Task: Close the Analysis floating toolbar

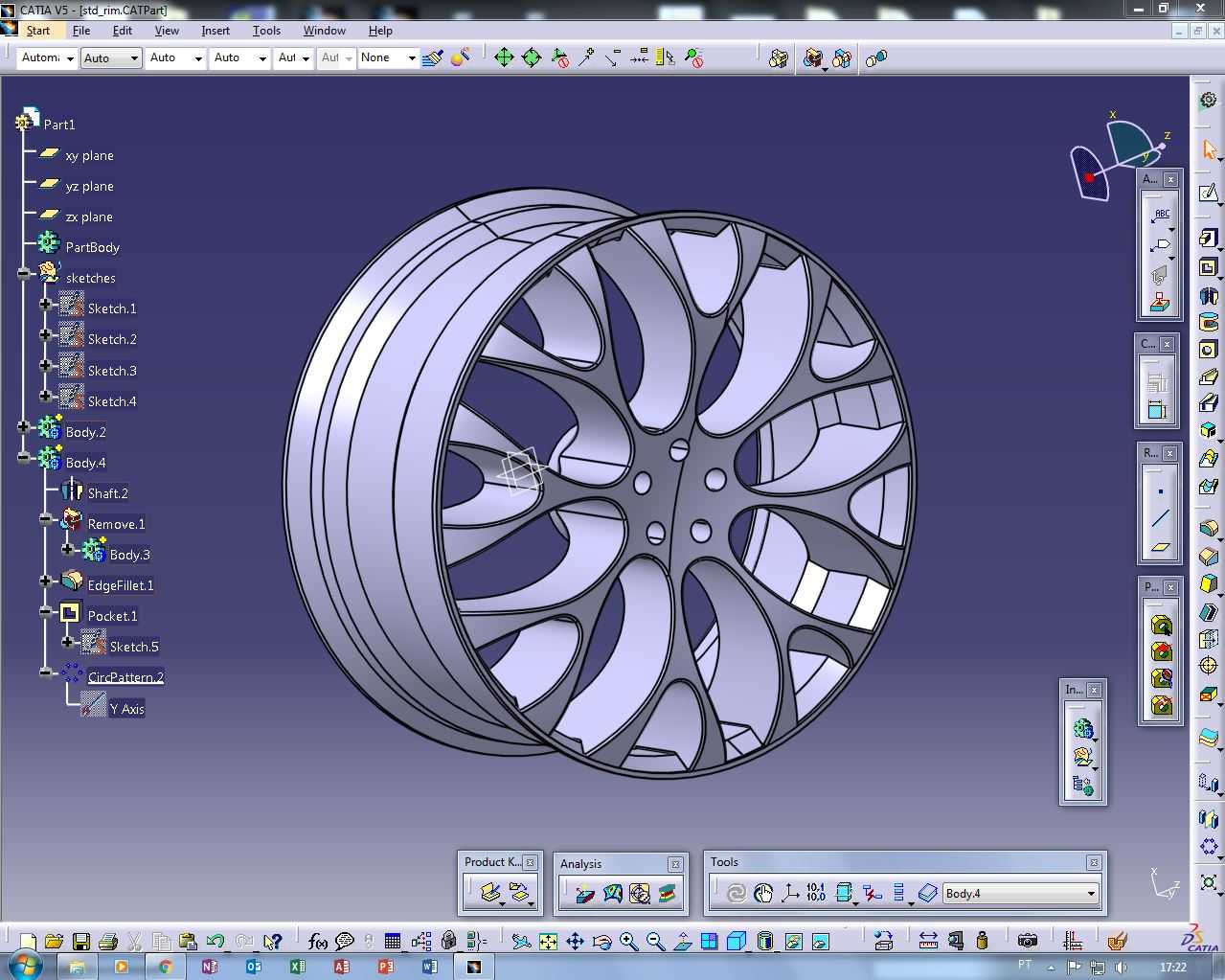Action: [x=675, y=864]
